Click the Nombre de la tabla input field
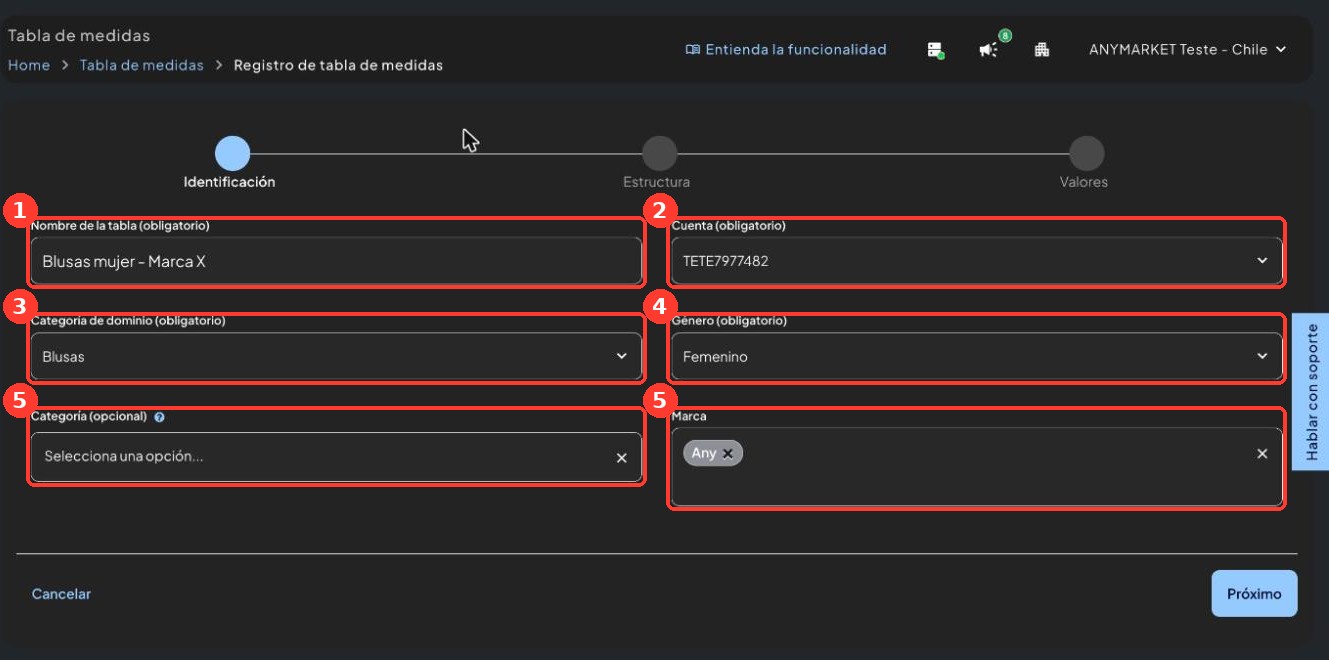The height and width of the screenshot is (660, 1329). click(336, 261)
